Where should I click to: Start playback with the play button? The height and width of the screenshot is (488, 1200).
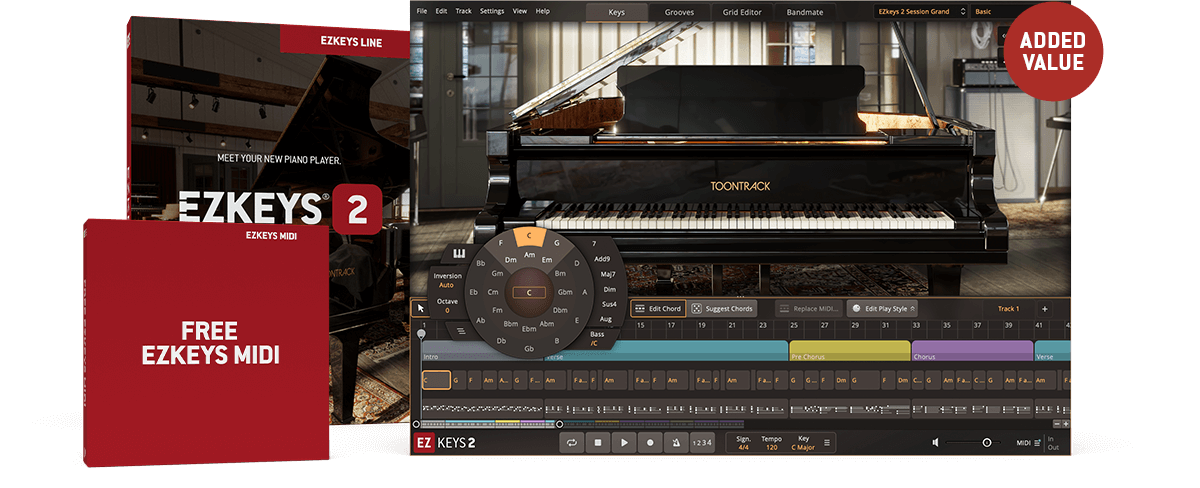click(x=625, y=442)
